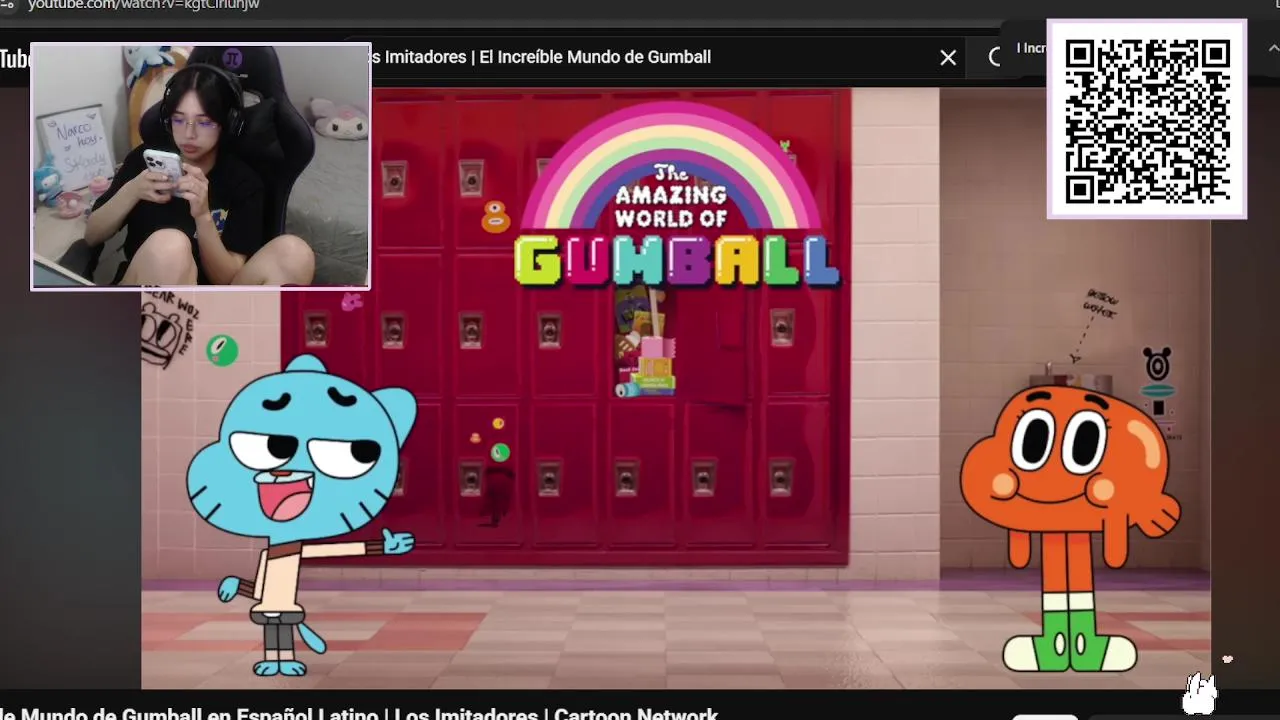
Task: Click the streamer webcam overlay
Action: (x=200, y=166)
